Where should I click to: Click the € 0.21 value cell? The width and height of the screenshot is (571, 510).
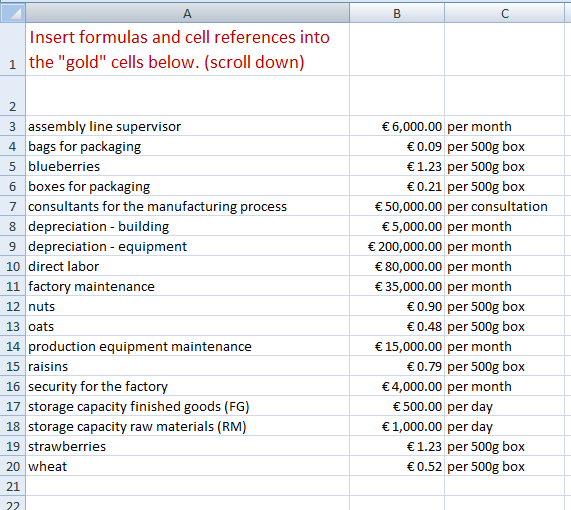(x=397, y=186)
